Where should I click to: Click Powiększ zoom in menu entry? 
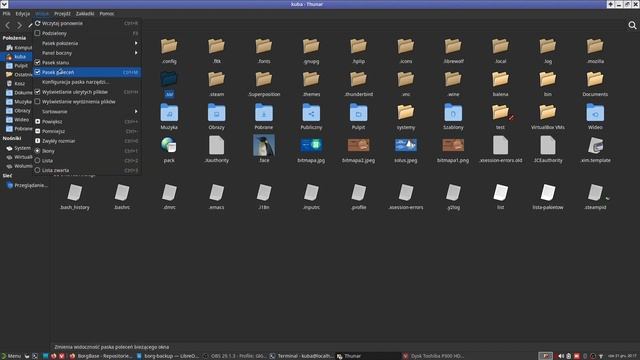point(87,121)
